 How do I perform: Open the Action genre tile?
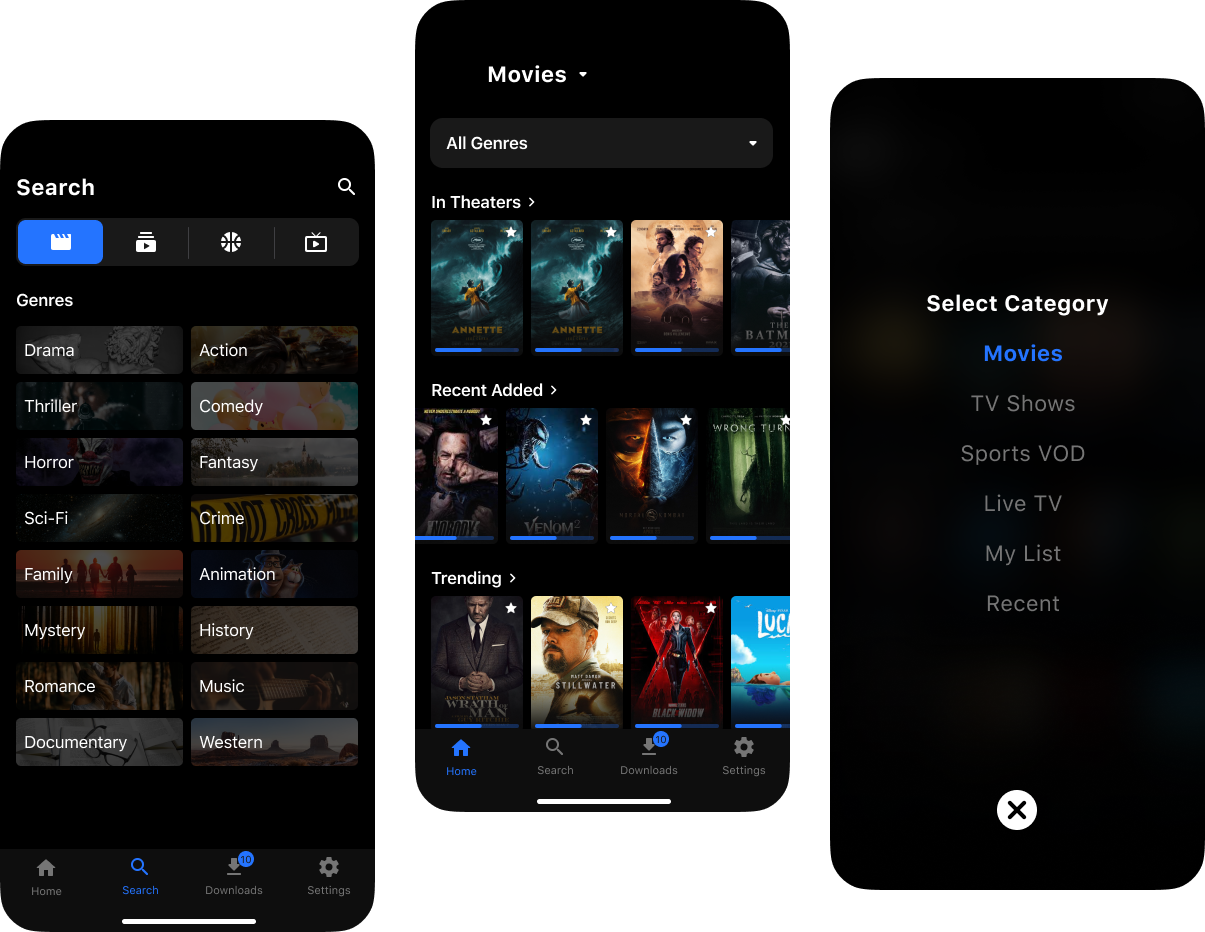click(274, 350)
